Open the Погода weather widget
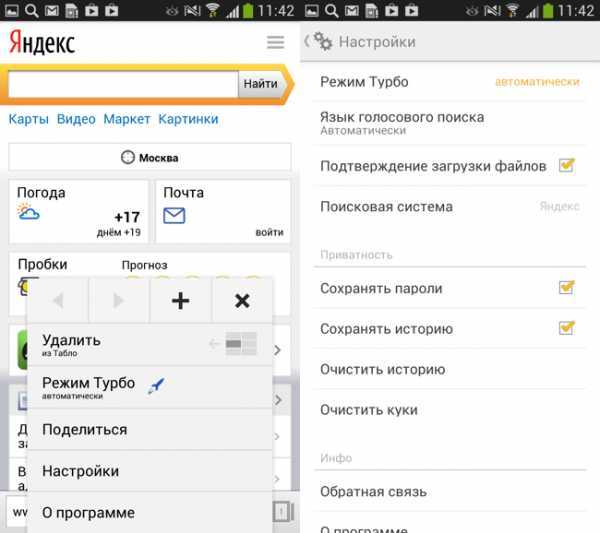 [x=78, y=212]
